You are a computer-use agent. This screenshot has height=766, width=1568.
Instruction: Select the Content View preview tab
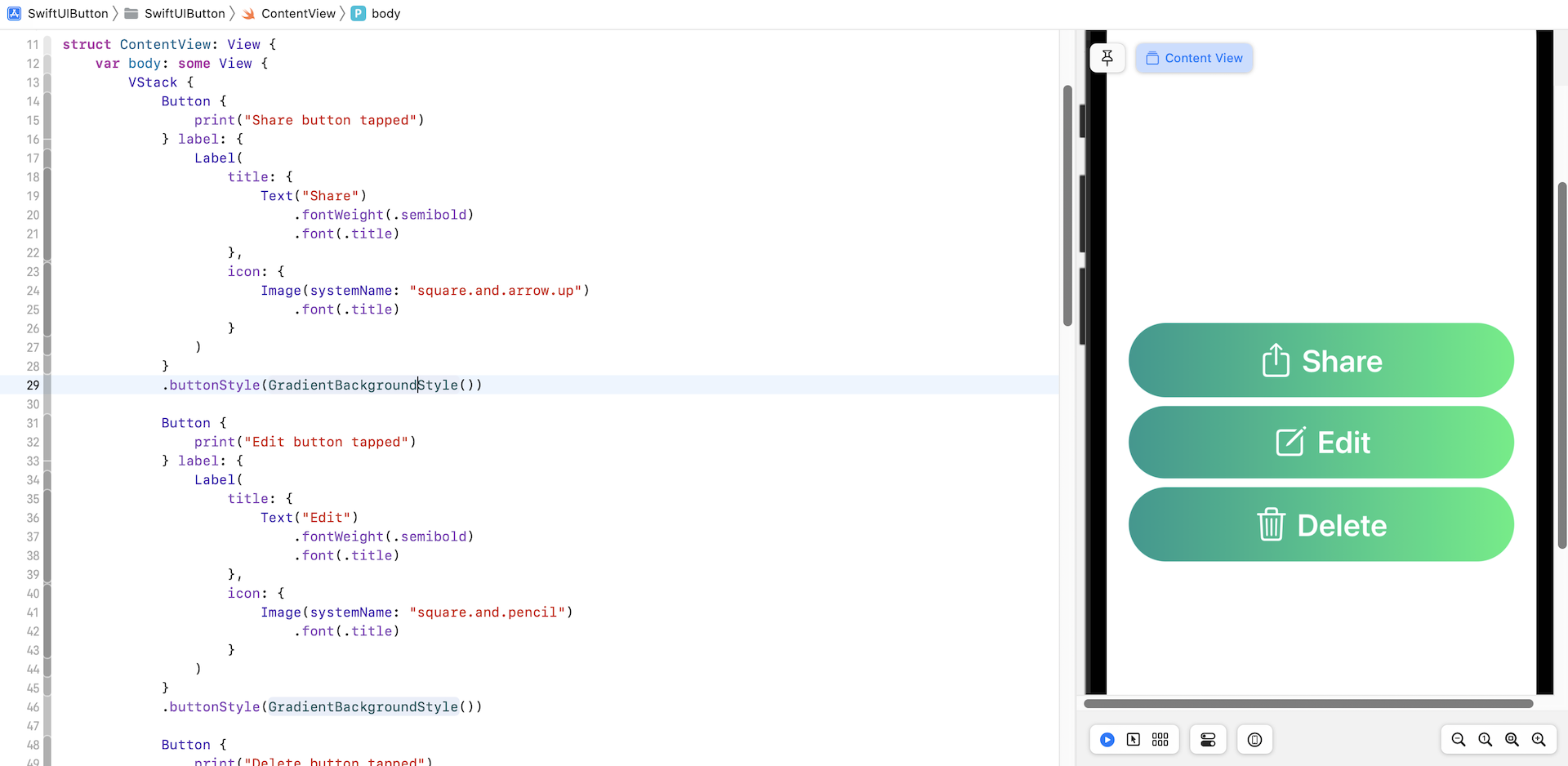[x=1194, y=58]
